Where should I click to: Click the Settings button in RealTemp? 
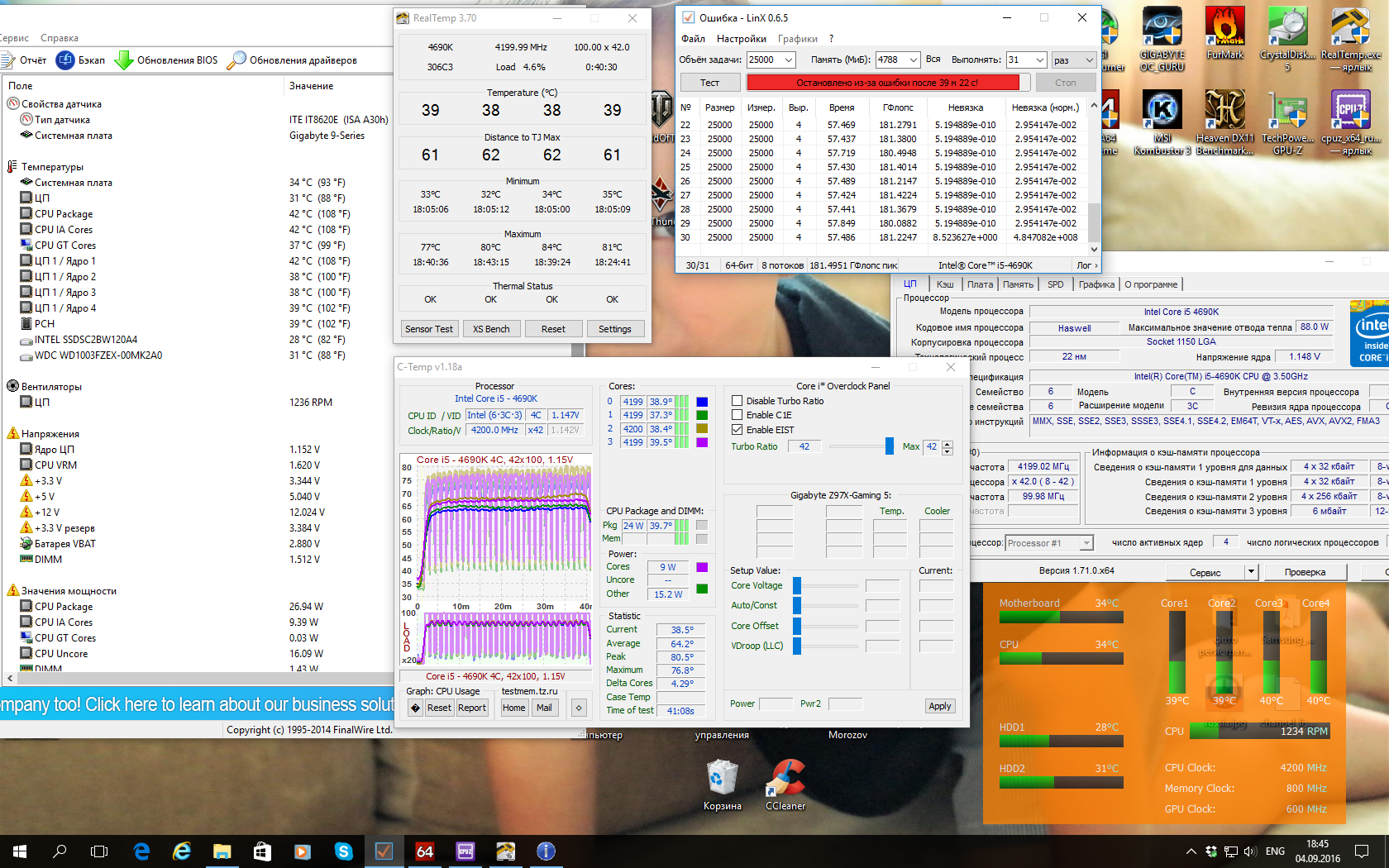click(614, 329)
